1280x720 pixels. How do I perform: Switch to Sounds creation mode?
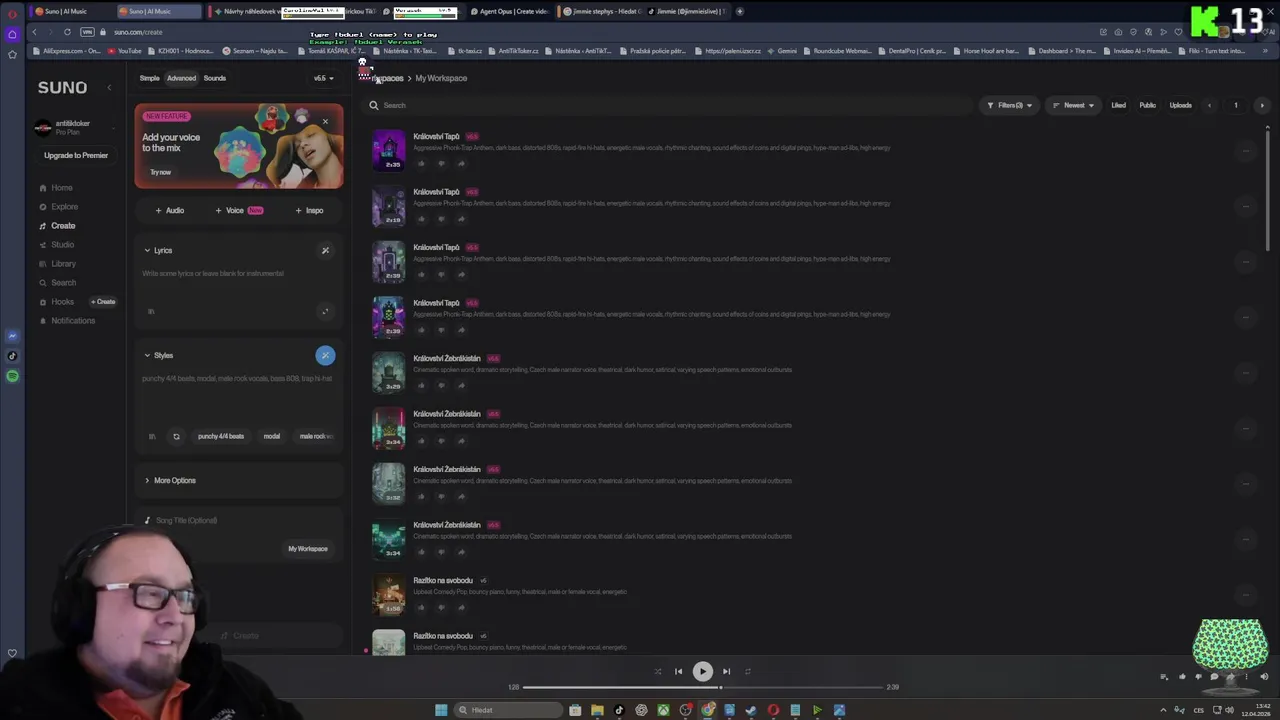215,78
